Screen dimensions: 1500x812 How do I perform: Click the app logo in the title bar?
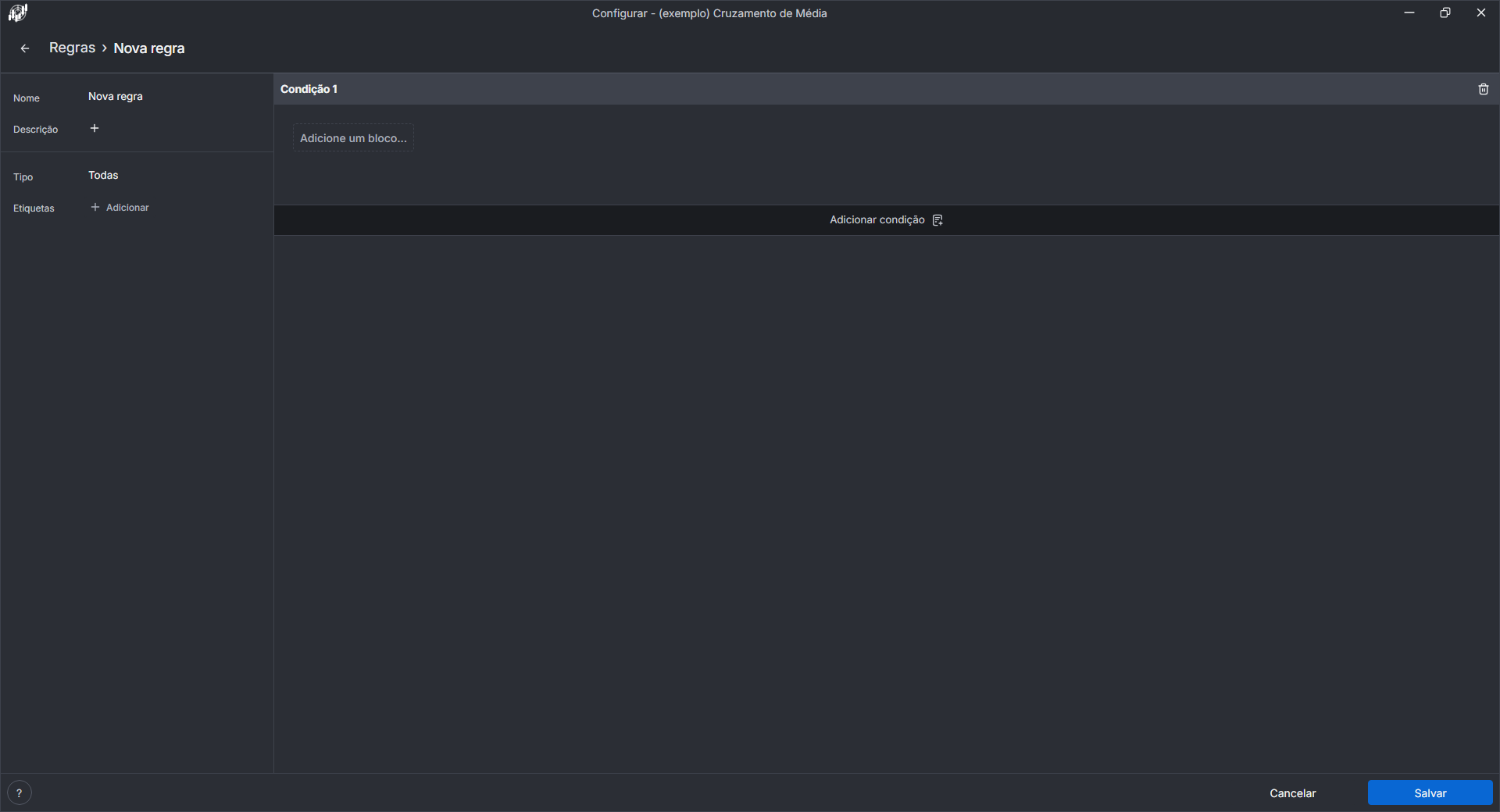click(17, 12)
